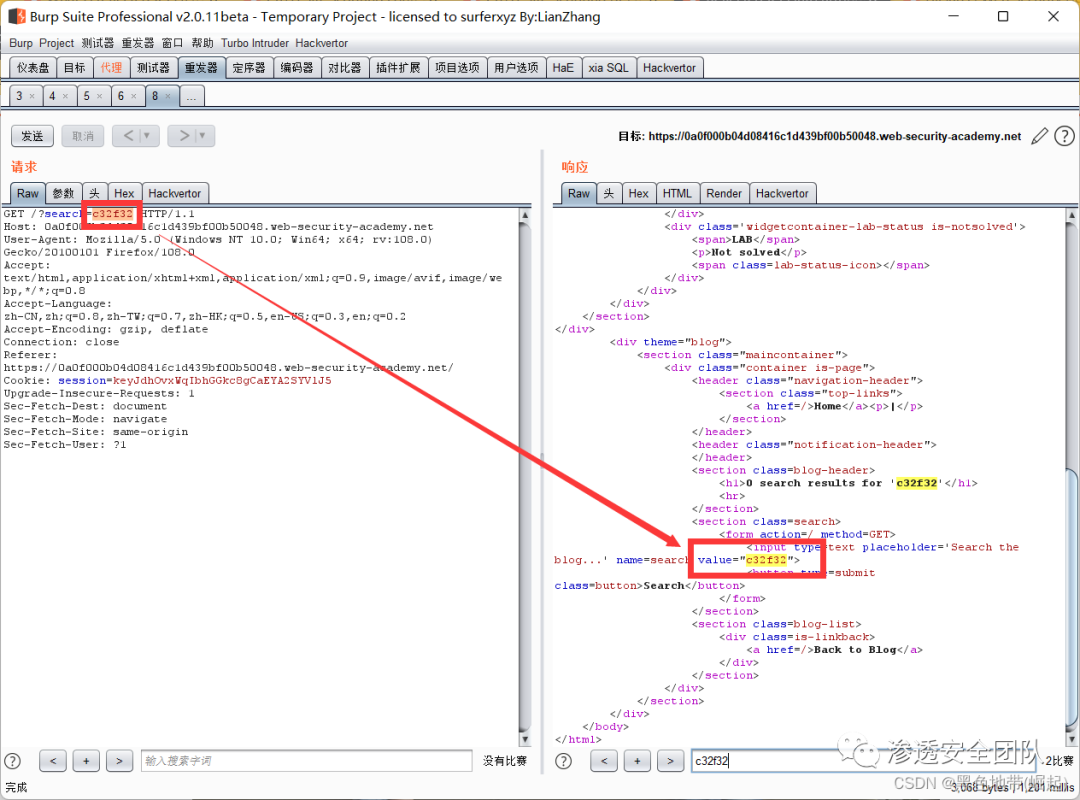The image size is (1080, 800).
Task: Open history back dropdown arrow
Action: 146,136
